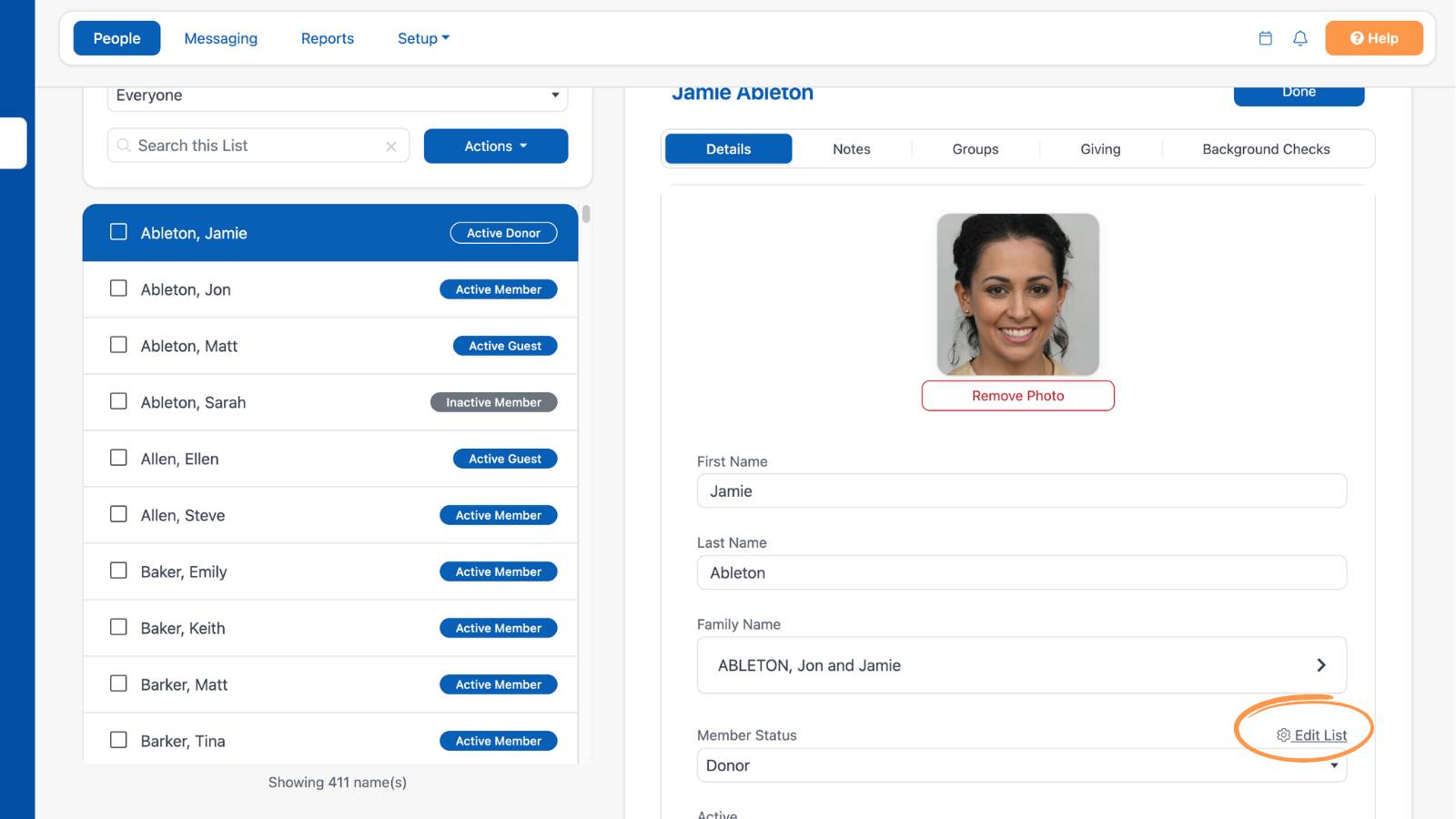The image size is (1456, 819).
Task: Select the Details tab
Action: [729, 149]
